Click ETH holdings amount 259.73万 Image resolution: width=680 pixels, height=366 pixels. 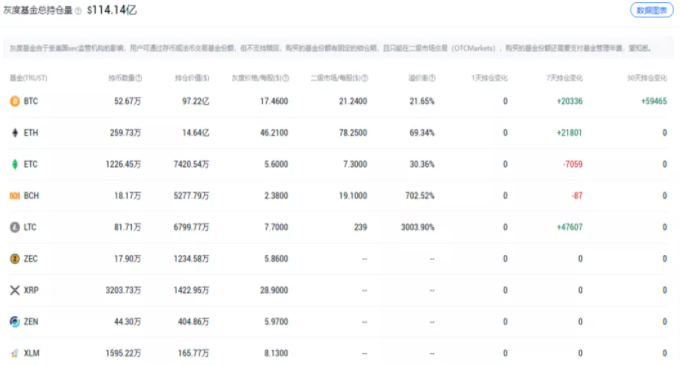[x=125, y=133]
